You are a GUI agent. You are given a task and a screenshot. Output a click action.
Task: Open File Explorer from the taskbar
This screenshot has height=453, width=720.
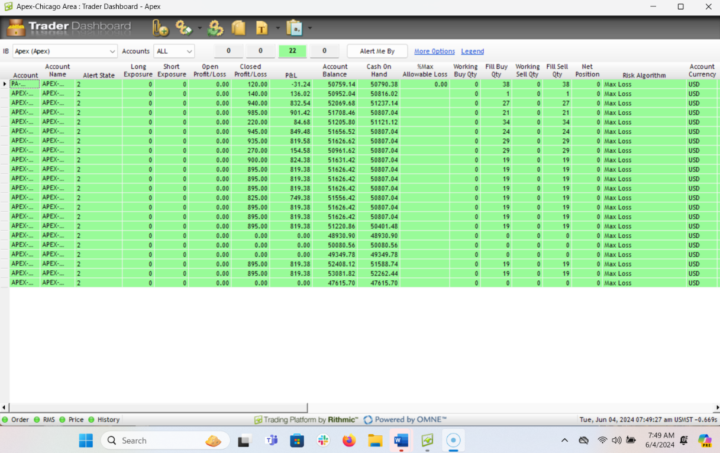coord(375,441)
